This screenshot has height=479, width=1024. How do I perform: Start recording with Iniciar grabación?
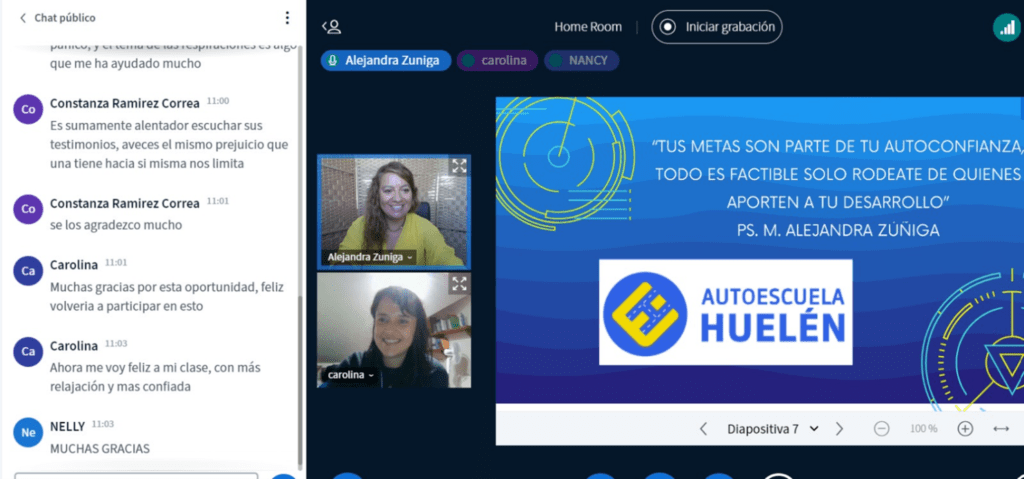point(717,27)
